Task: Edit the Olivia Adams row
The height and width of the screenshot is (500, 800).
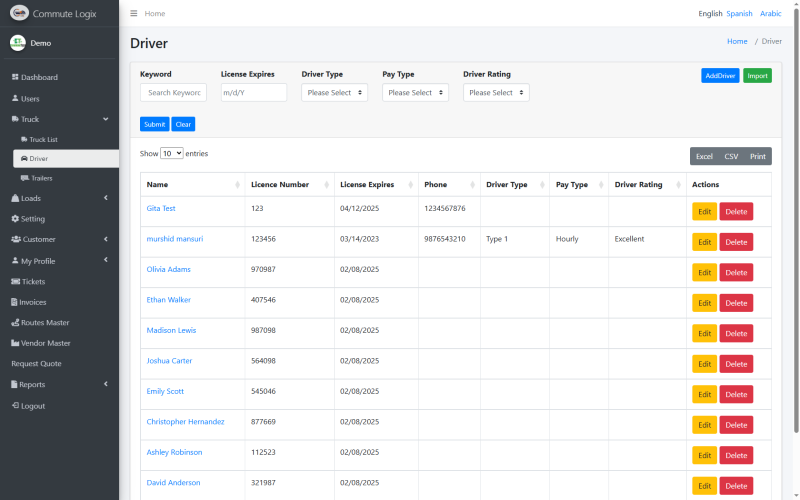Action: point(705,272)
